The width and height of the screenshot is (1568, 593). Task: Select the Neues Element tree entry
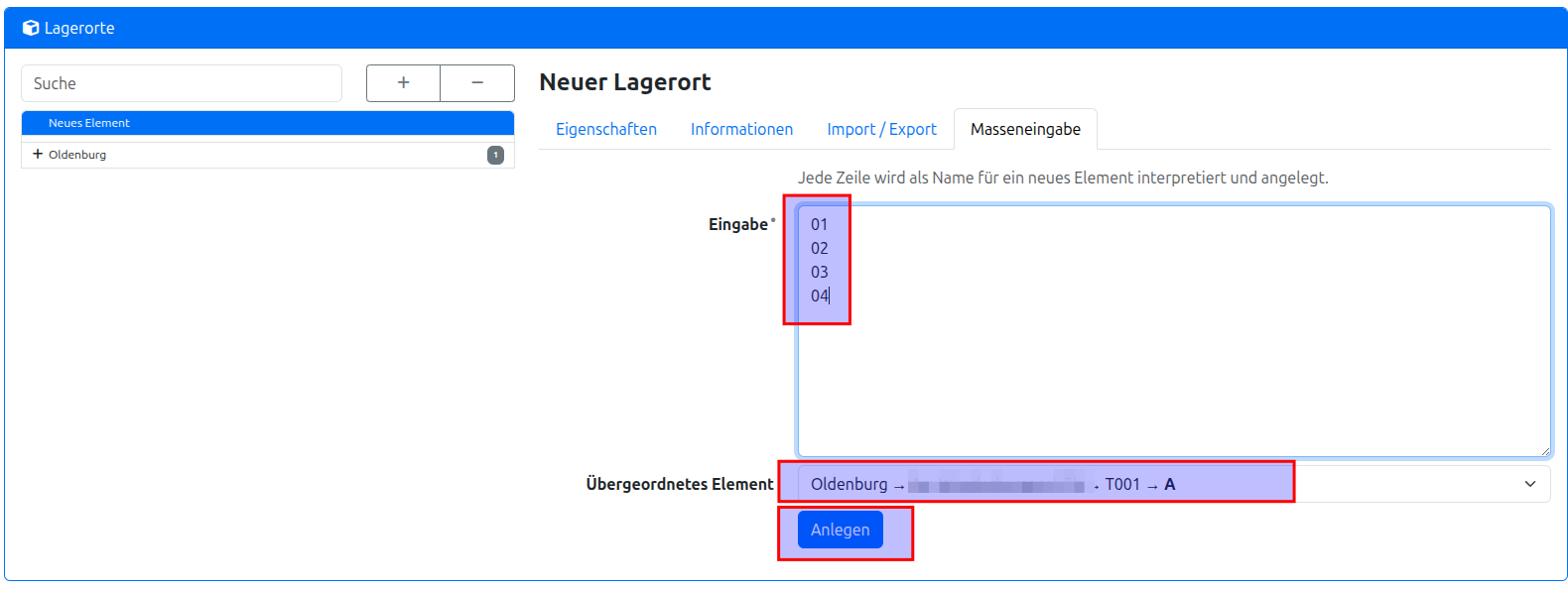(89, 123)
